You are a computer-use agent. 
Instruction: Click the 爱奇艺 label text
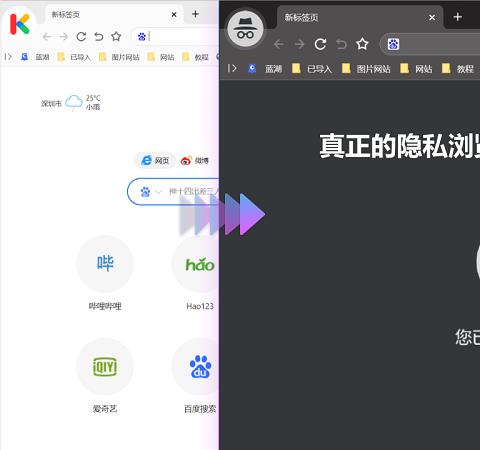click(x=105, y=409)
